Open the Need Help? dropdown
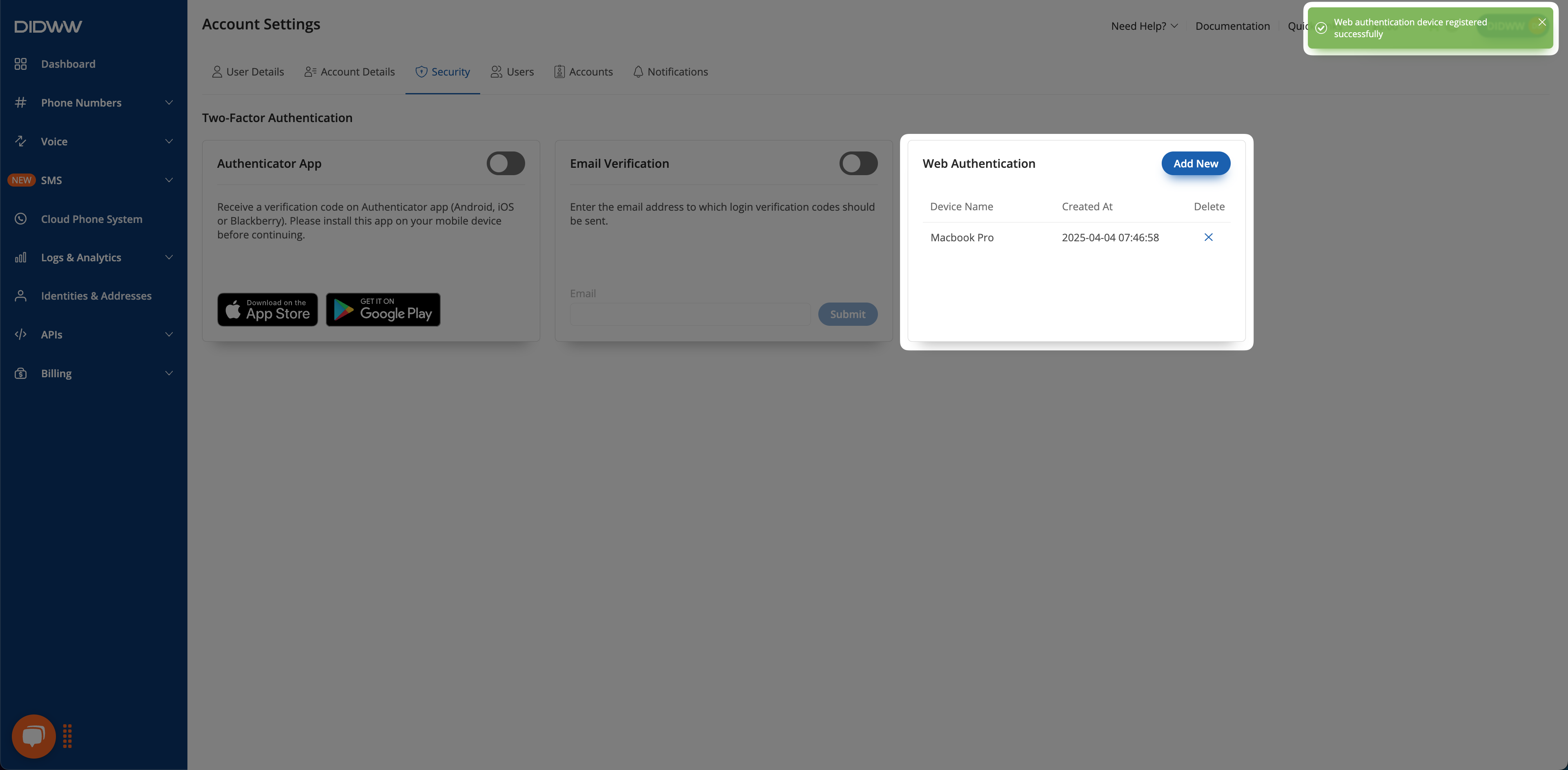The width and height of the screenshot is (1568, 770). pyautogui.click(x=1144, y=26)
